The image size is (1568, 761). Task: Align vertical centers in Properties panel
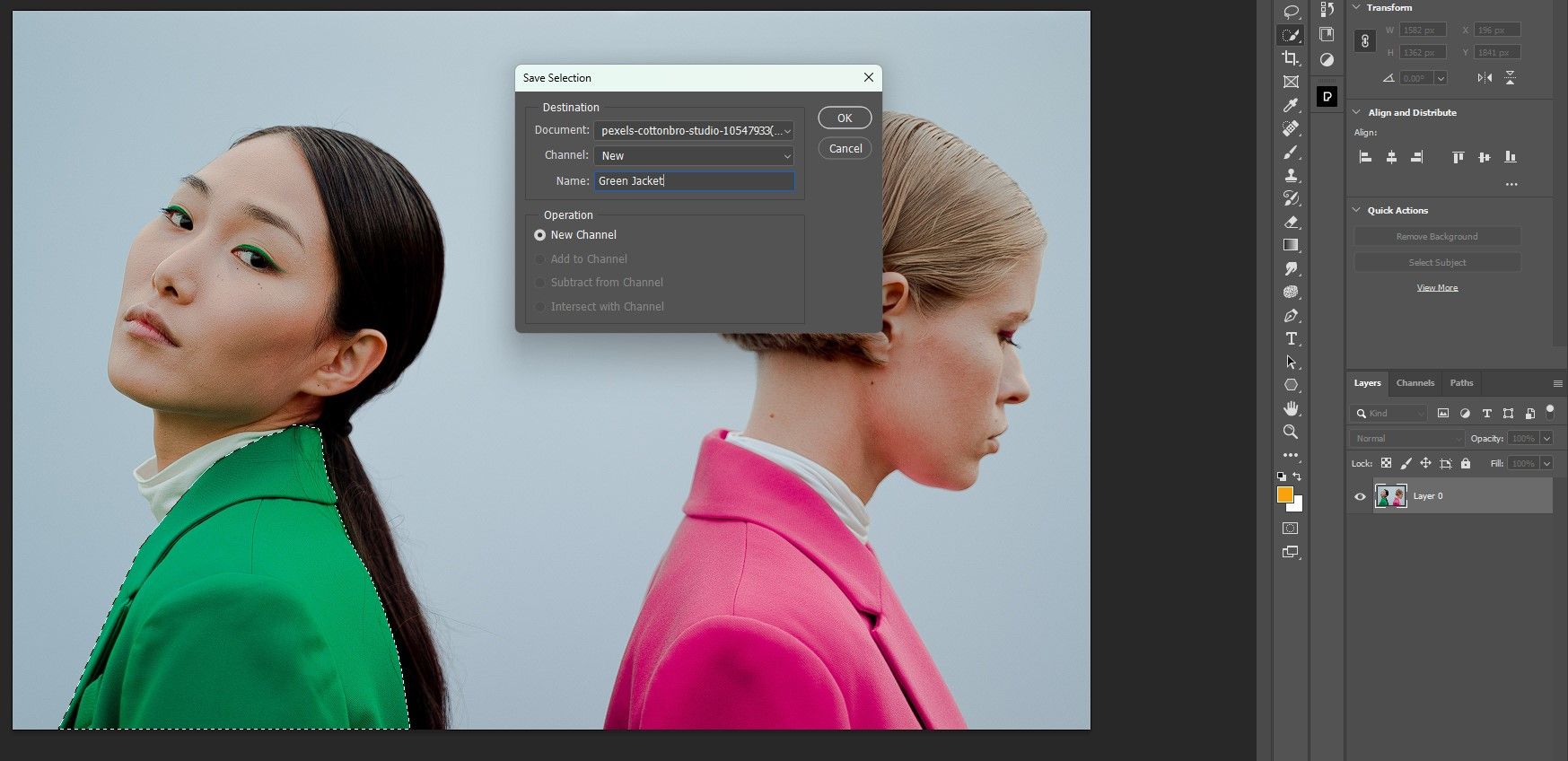point(1485,157)
